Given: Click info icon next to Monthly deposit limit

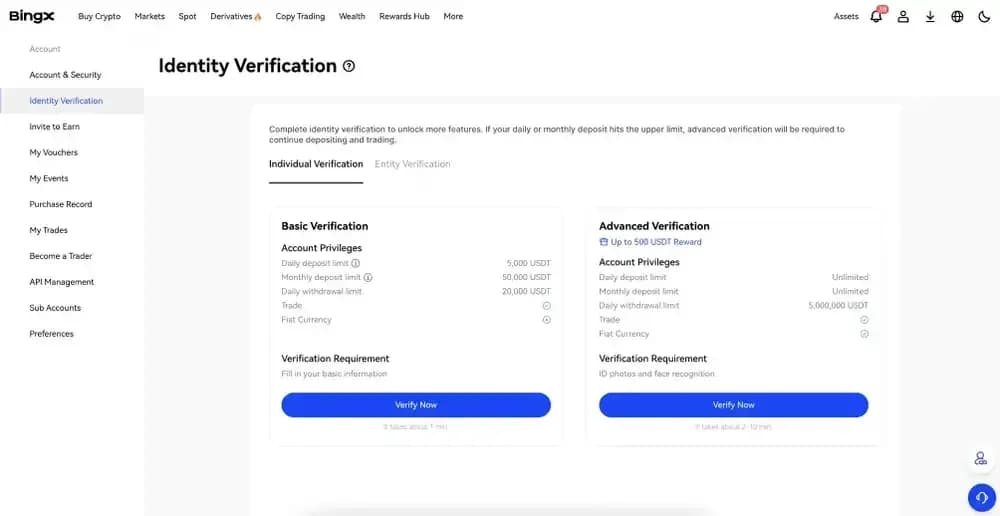Looking at the screenshot, I should click(x=368, y=277).
